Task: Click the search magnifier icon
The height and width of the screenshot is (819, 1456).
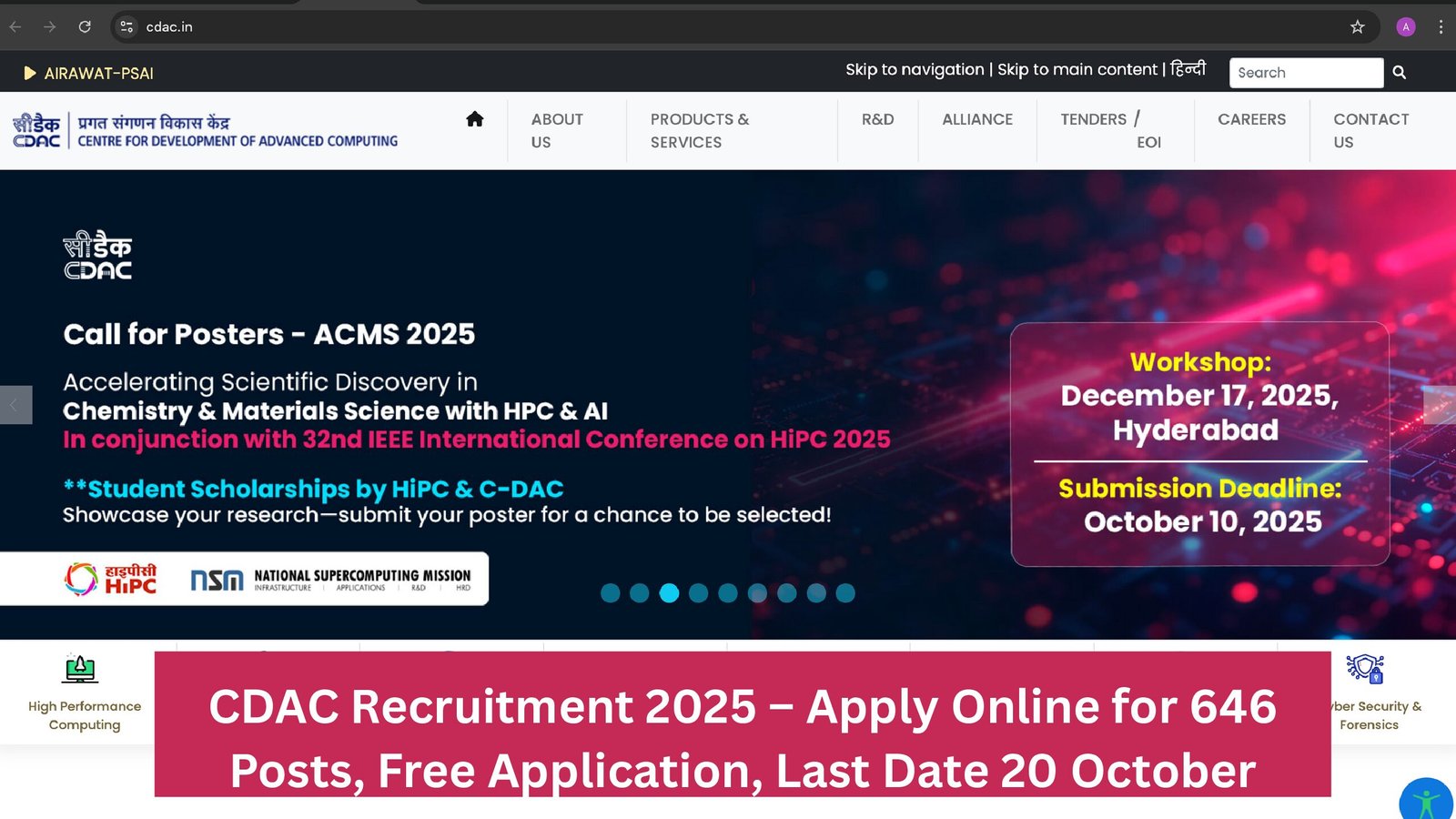Action: click(x=1399, y=73)
